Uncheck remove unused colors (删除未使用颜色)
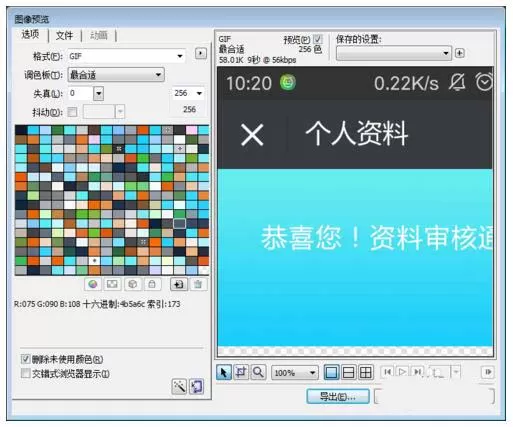Viewport: 513px width, 427px height. click(x=25, y=359)
